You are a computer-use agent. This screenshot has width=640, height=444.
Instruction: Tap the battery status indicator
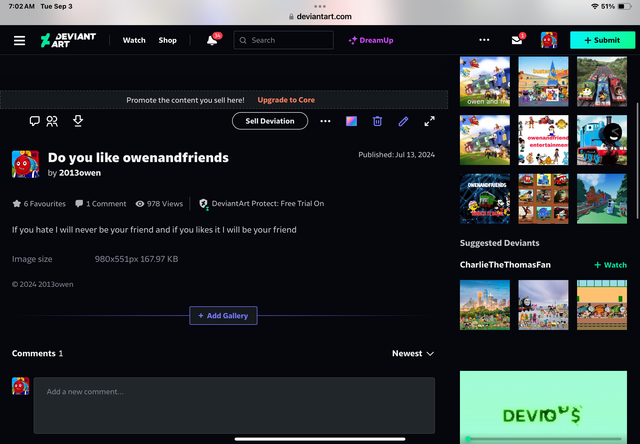click(624, 6)
